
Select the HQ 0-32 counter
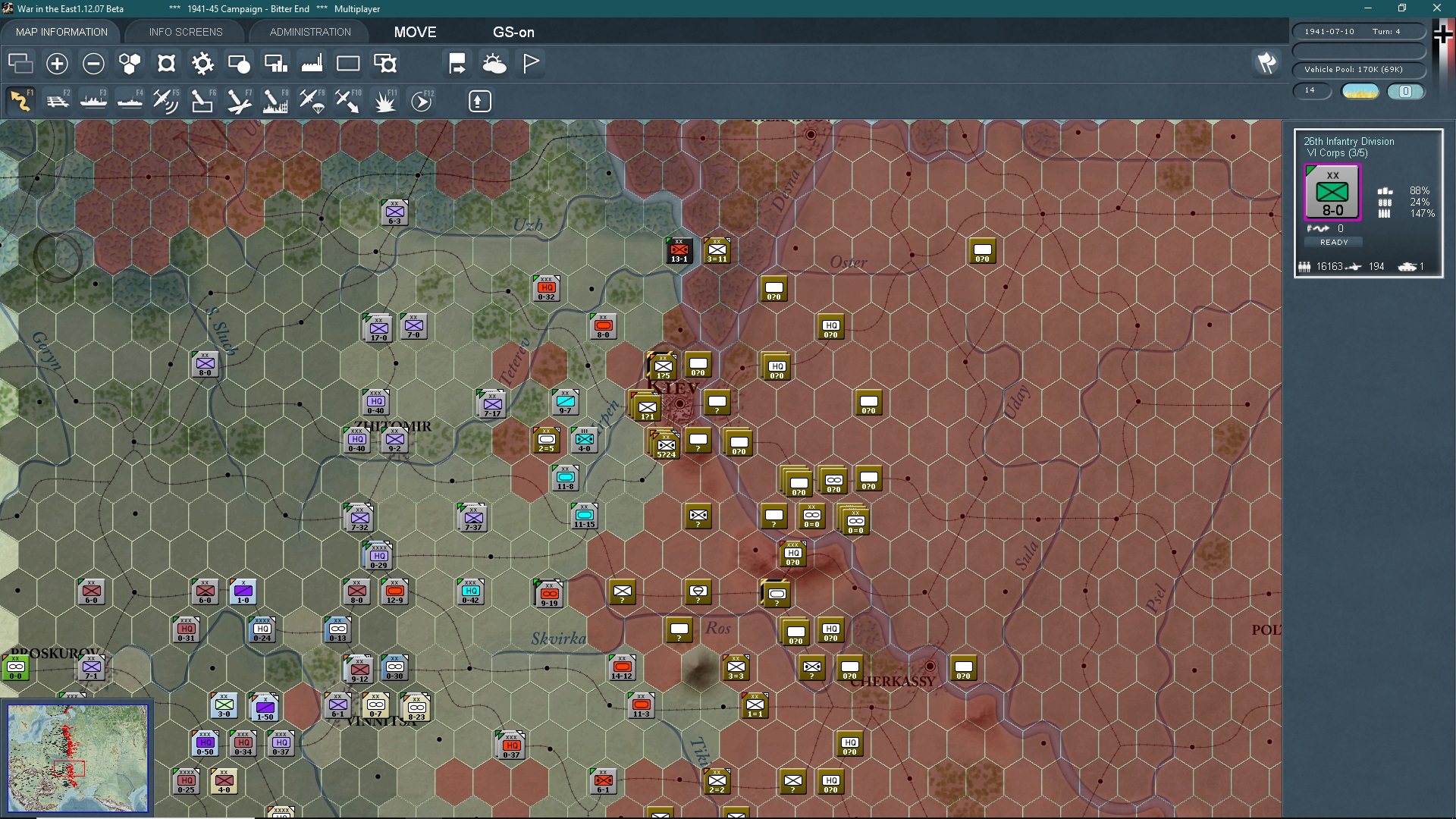[x=546, y=288]
